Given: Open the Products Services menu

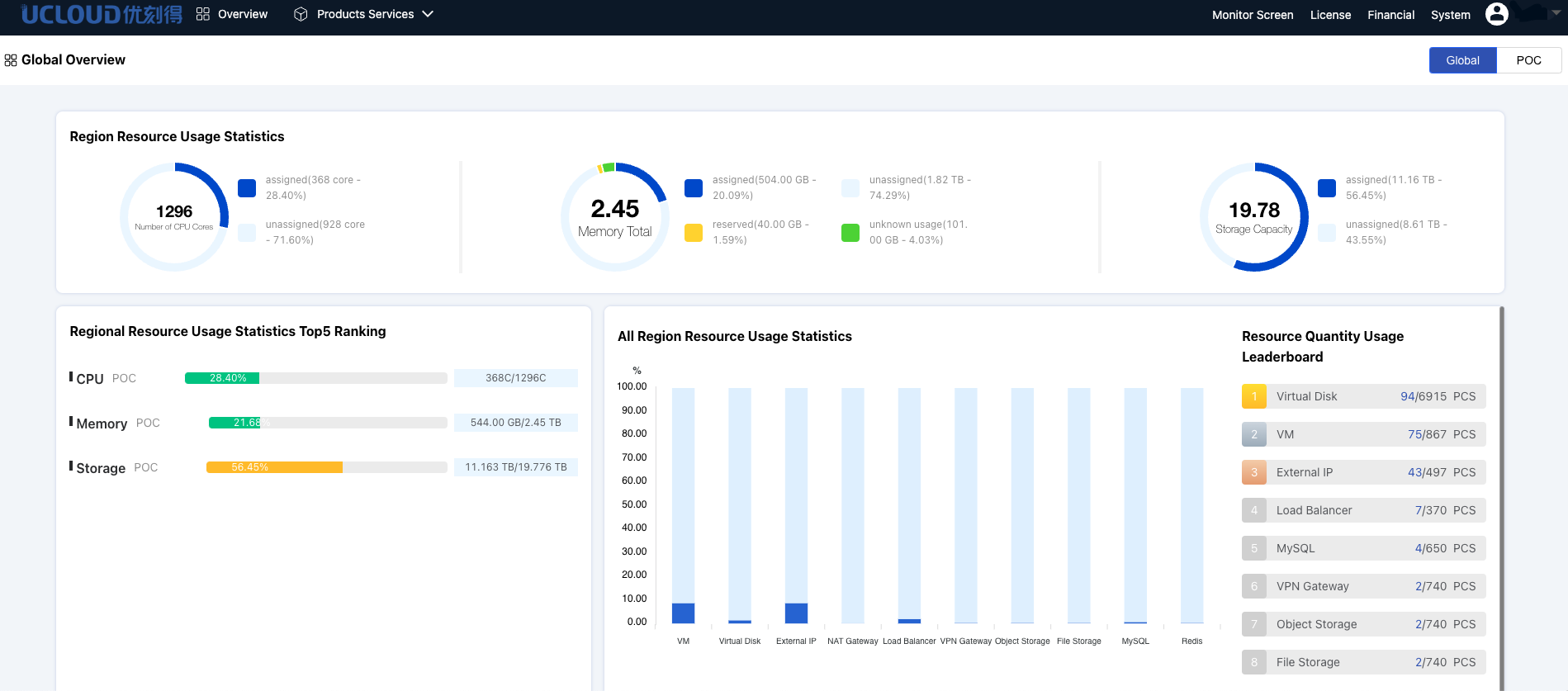Looking at the screenshot, I should (365, 14).
